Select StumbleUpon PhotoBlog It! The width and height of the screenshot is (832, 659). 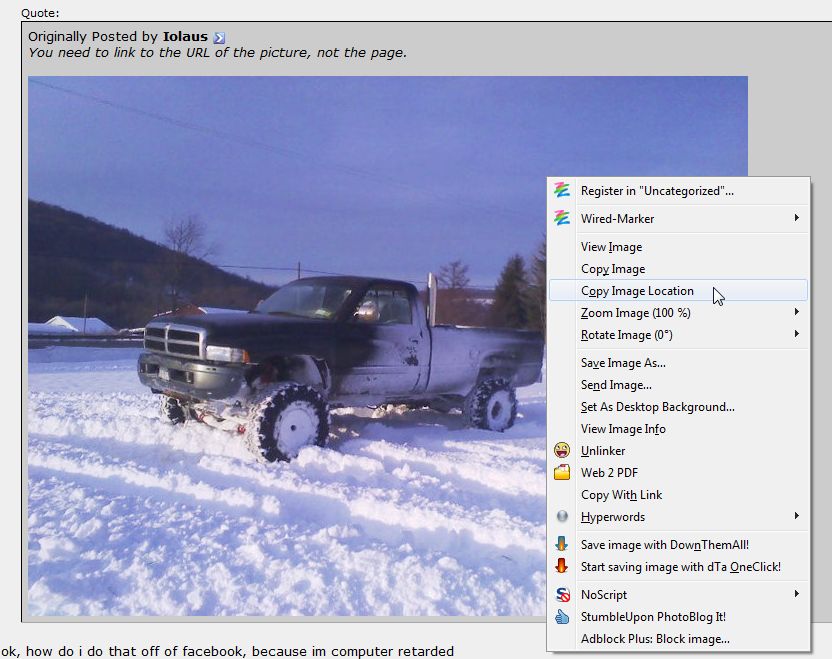click(x=678, y=617)
